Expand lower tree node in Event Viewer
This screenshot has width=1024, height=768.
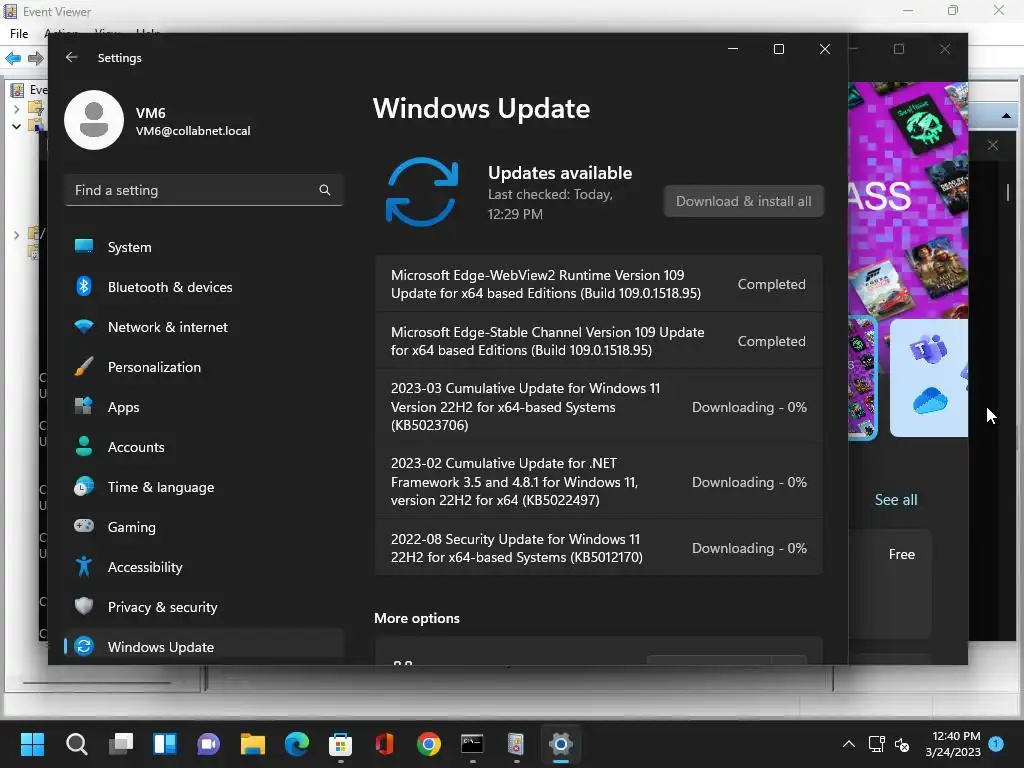click(16, 234)
